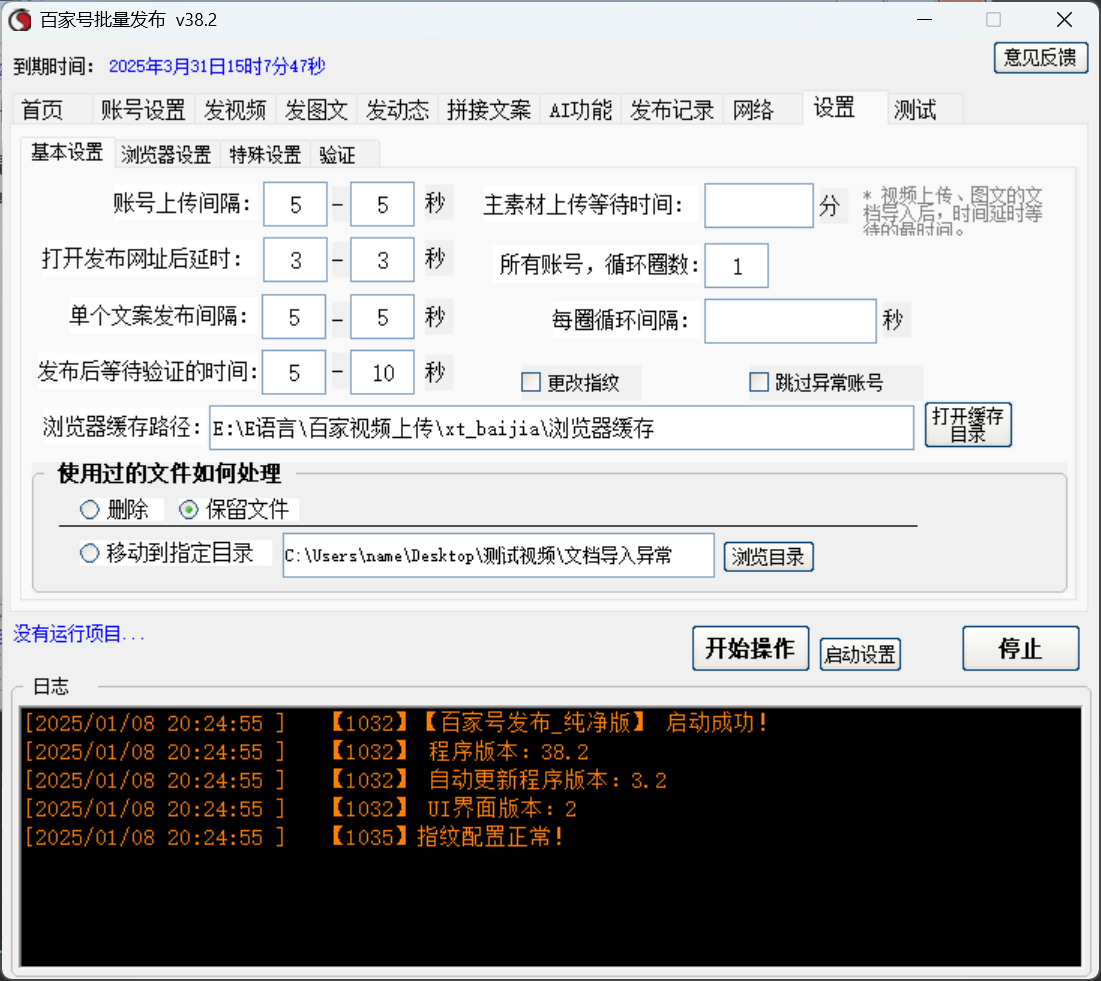Go to the 发图文 tab

316,110
